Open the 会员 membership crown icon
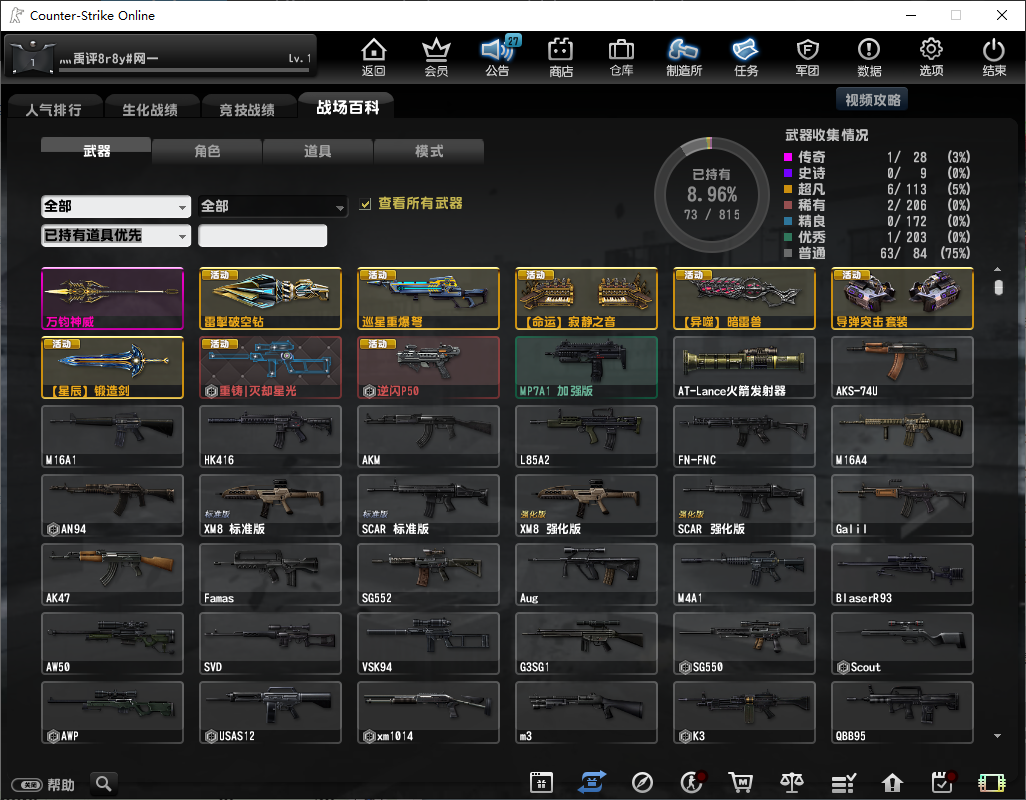Image resolution: width=1026 pixels, height=800 pixels. pos(436,57)
